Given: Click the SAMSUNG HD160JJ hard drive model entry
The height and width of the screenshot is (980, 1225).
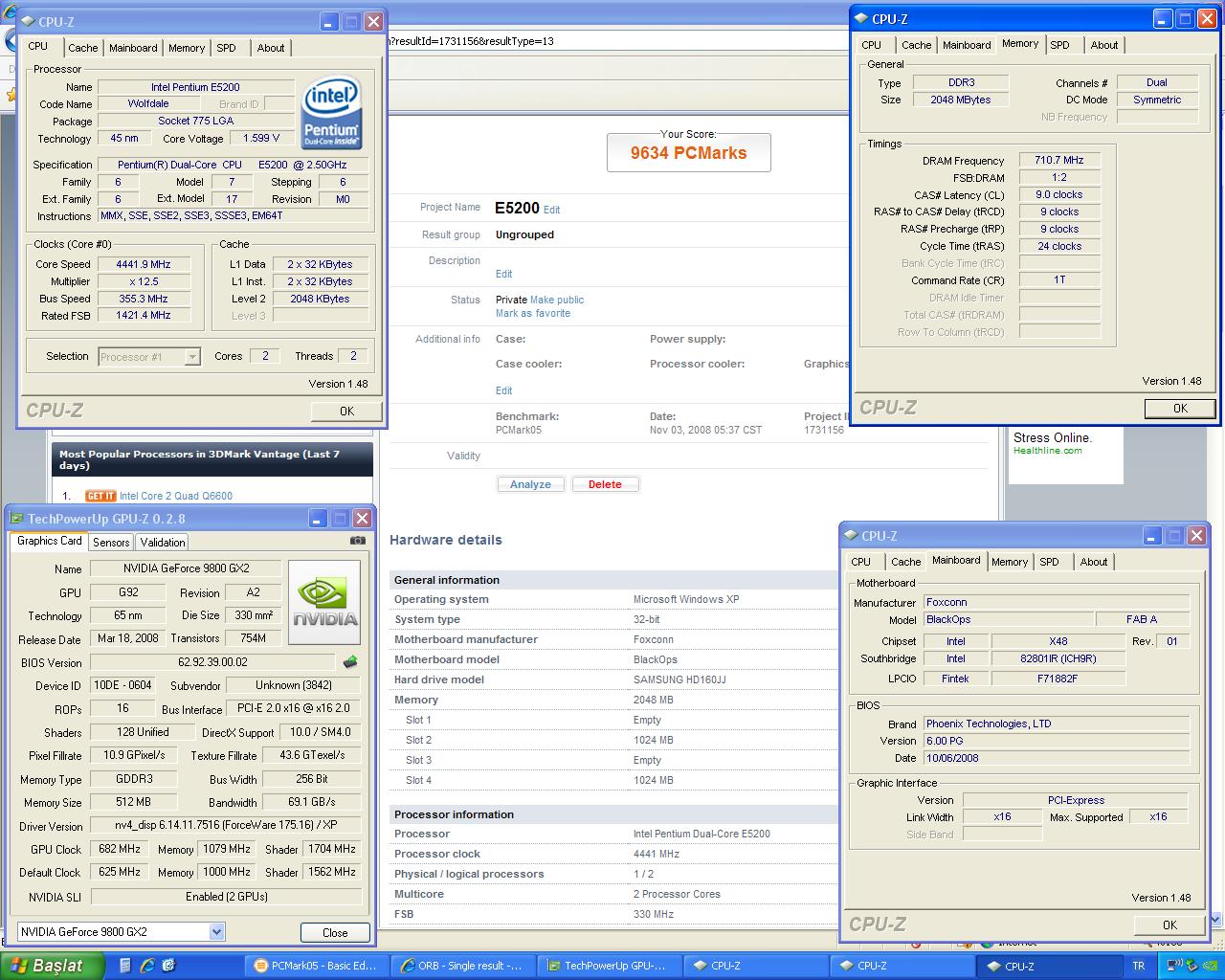Looking at the screenshot, I should click(x=679, y=679).
